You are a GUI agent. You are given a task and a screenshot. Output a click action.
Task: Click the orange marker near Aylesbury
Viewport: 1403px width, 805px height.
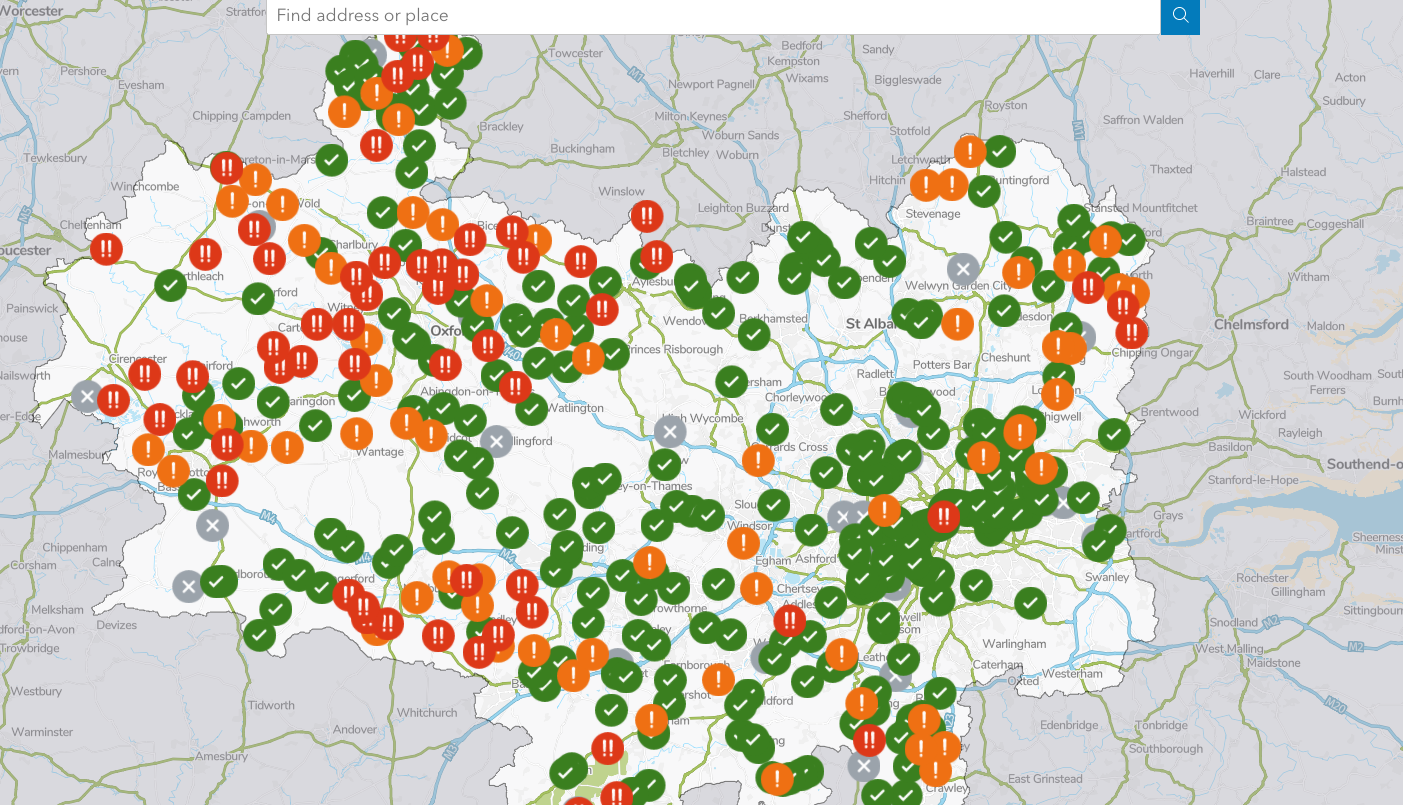[537, 240]
